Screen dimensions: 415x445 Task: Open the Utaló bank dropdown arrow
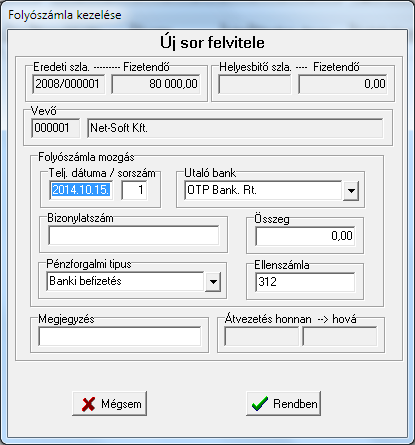[351, 191]
